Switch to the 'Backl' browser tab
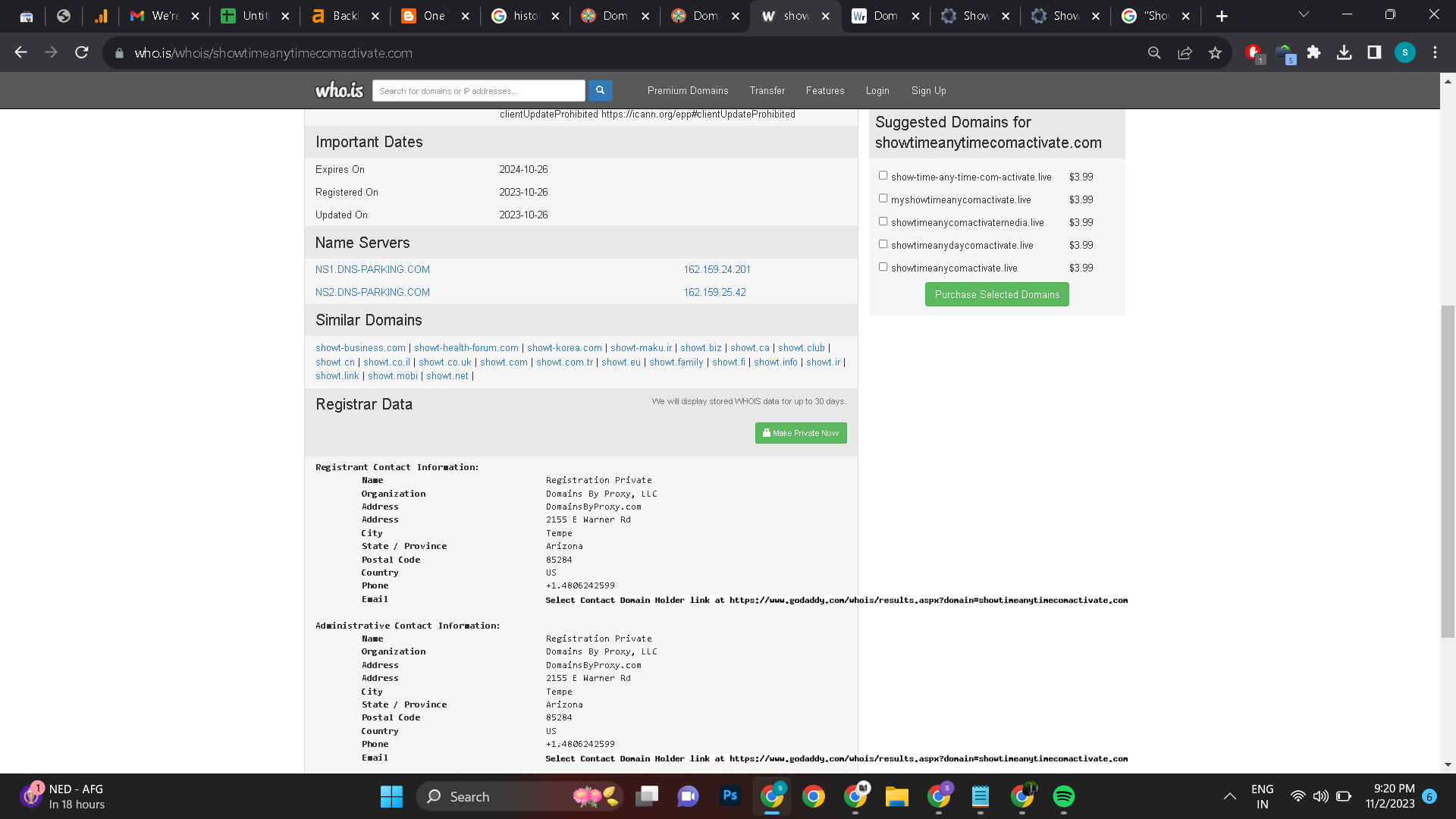1456x819 pixels. [344, 16]
